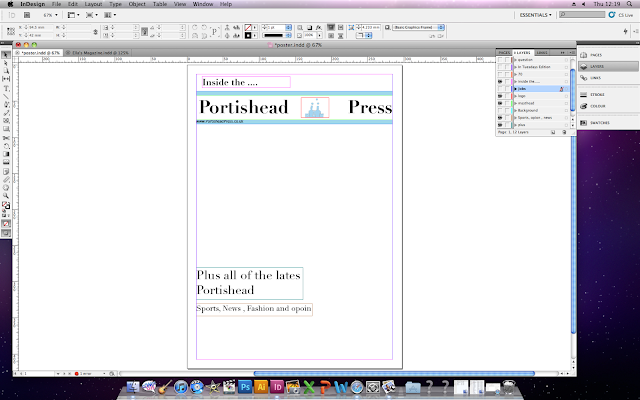Screen dimensions: 640x400
Task: Show the hidden Background layer
Action: [x=500, y=111]
